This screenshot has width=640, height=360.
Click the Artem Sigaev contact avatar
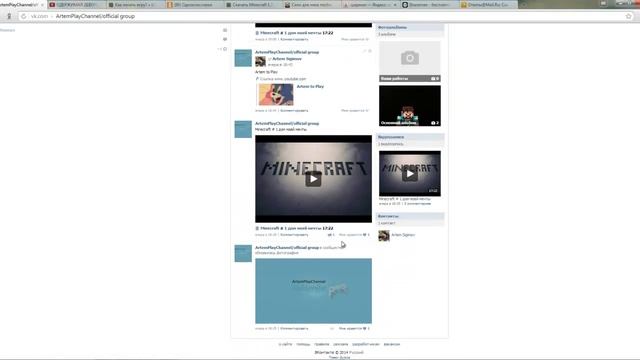384,236
